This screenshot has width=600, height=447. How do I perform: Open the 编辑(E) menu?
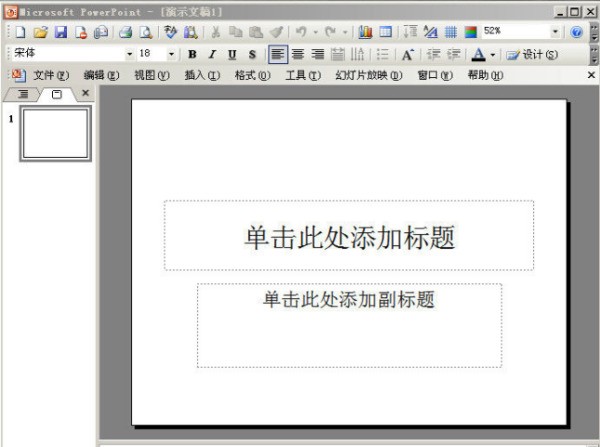tap(101, 75)
